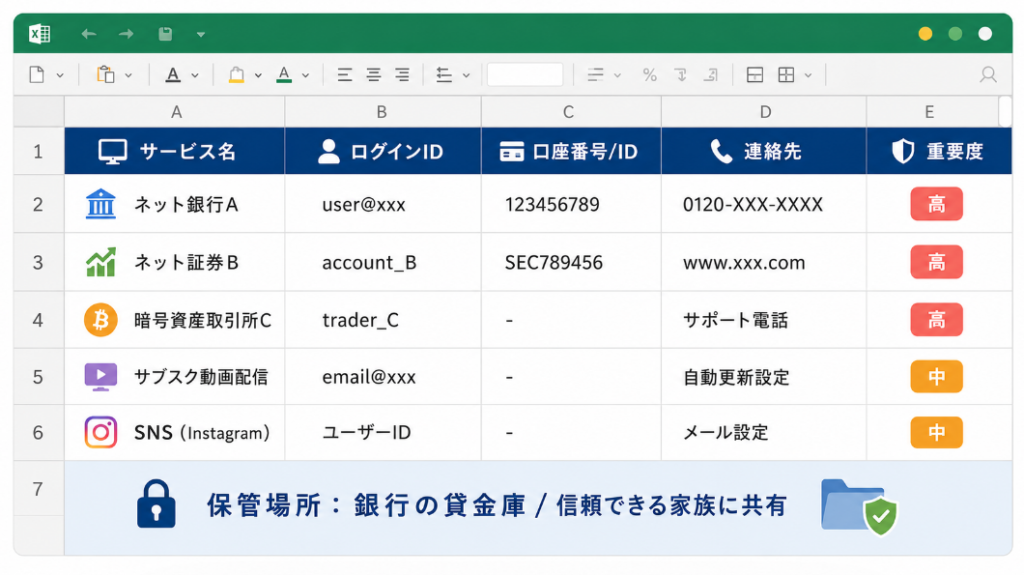1024x575 pixels.
Task: Expand the new document dropdown arrow
Action: (60, 76)
